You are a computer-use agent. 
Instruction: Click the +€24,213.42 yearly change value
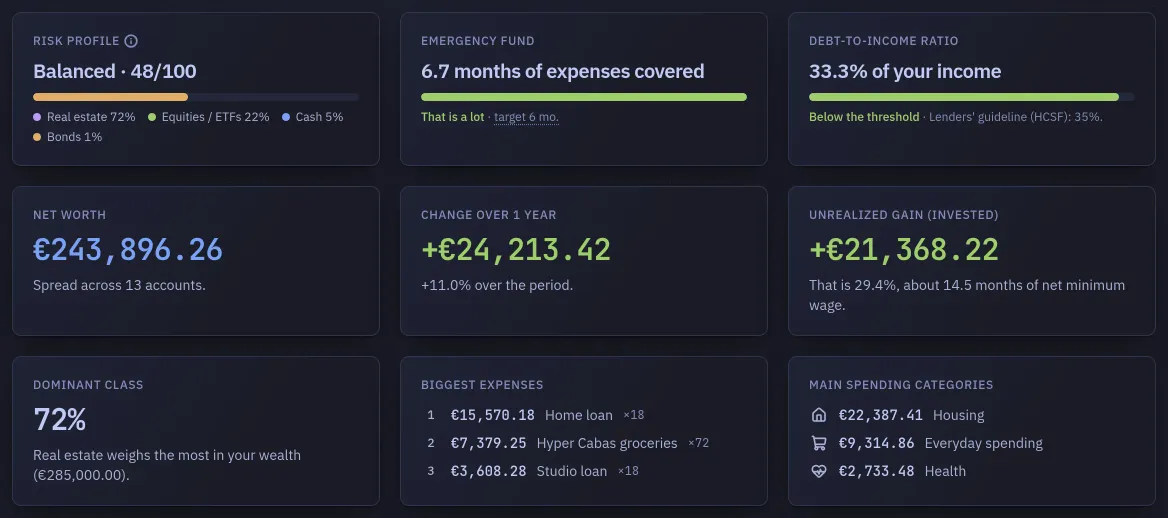click(x=516, y=250)
